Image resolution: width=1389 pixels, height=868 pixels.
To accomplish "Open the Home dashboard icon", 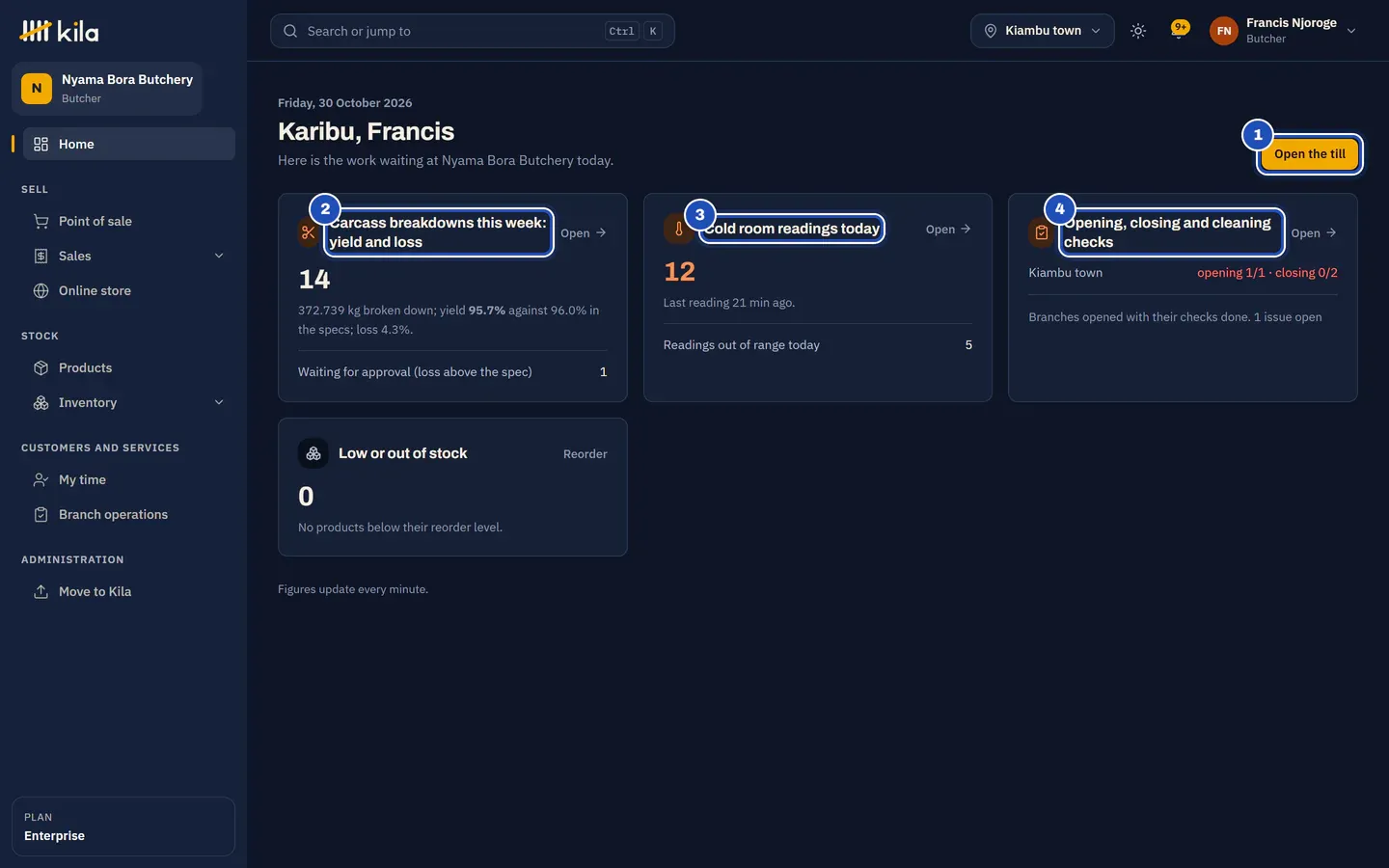I will point(41,144).
